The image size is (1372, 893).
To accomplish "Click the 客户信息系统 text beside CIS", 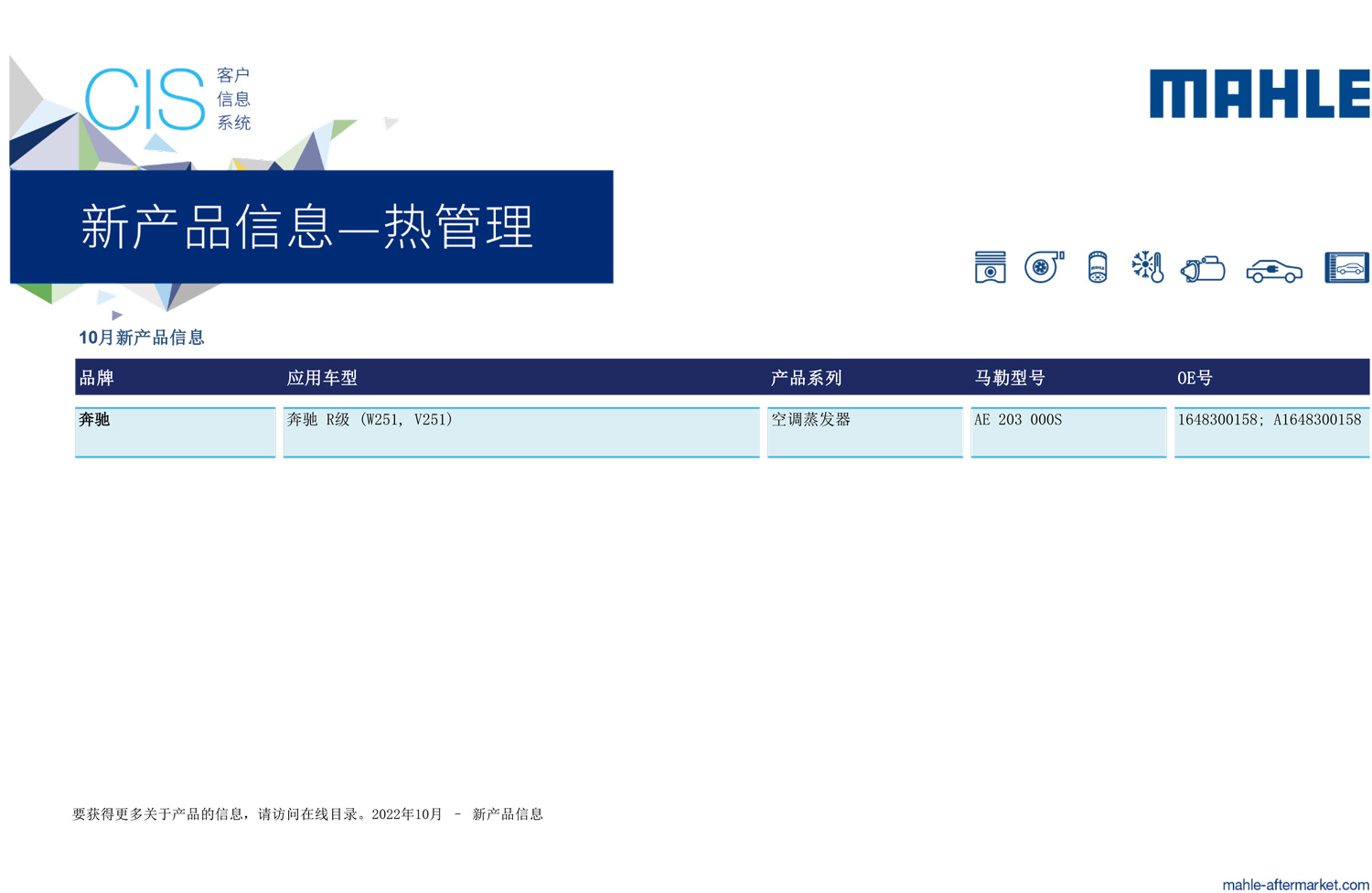I will (x=233, y=99).
